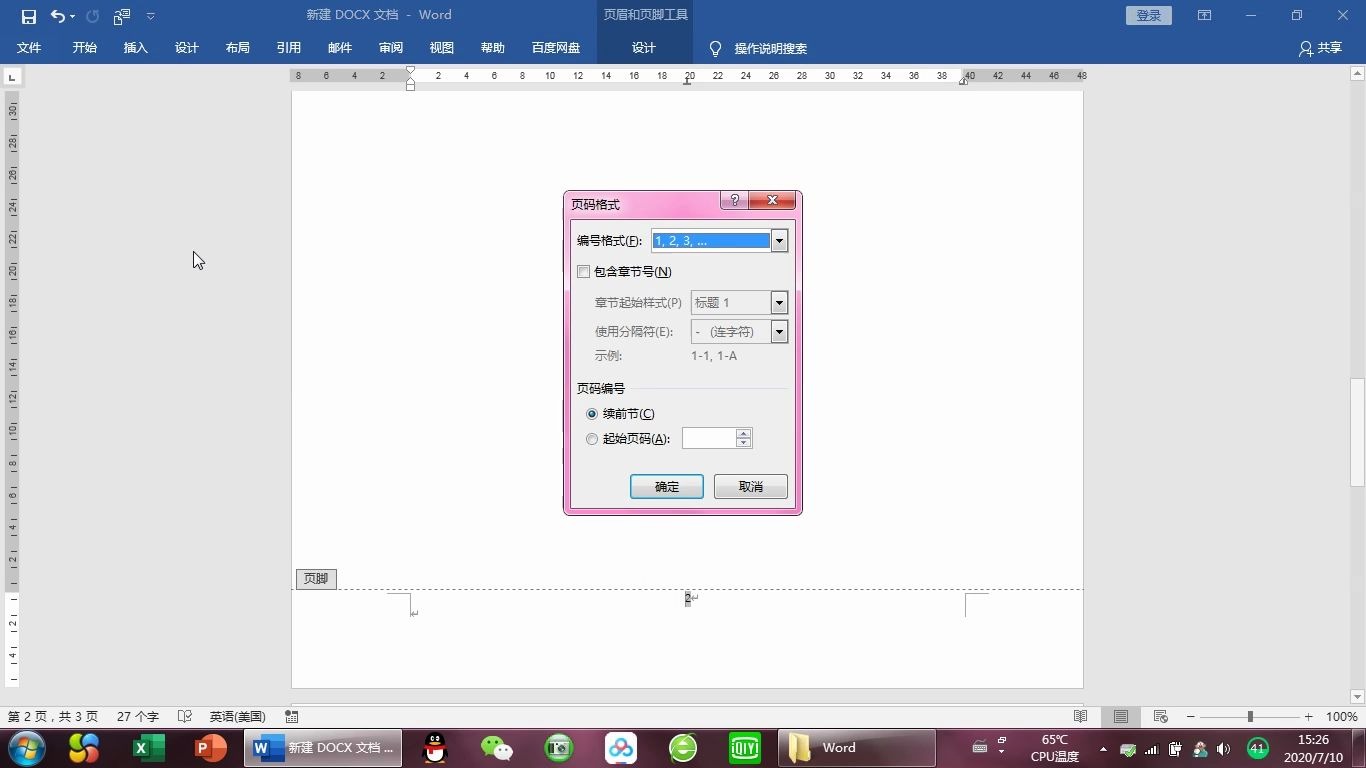Confirm with the 确定 button

point(666,486)
